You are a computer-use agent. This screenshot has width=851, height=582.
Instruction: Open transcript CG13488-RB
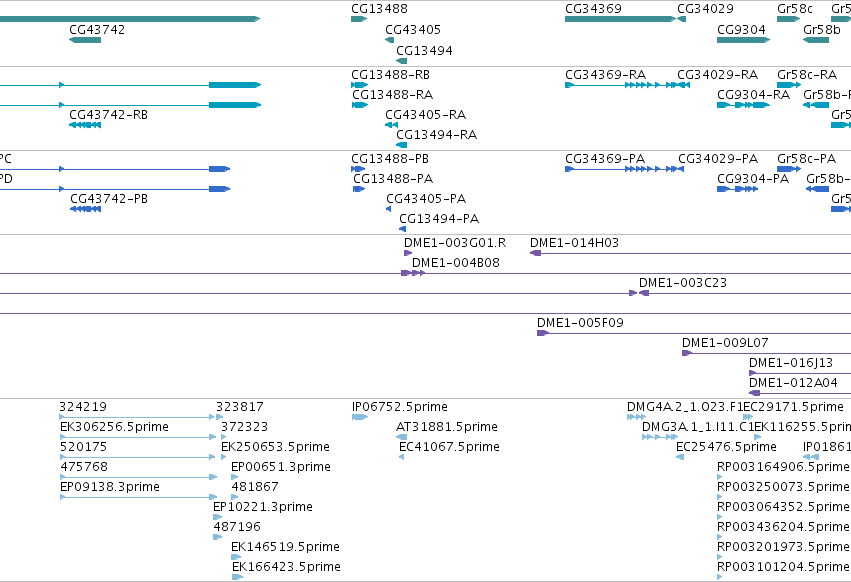(359, 85)
